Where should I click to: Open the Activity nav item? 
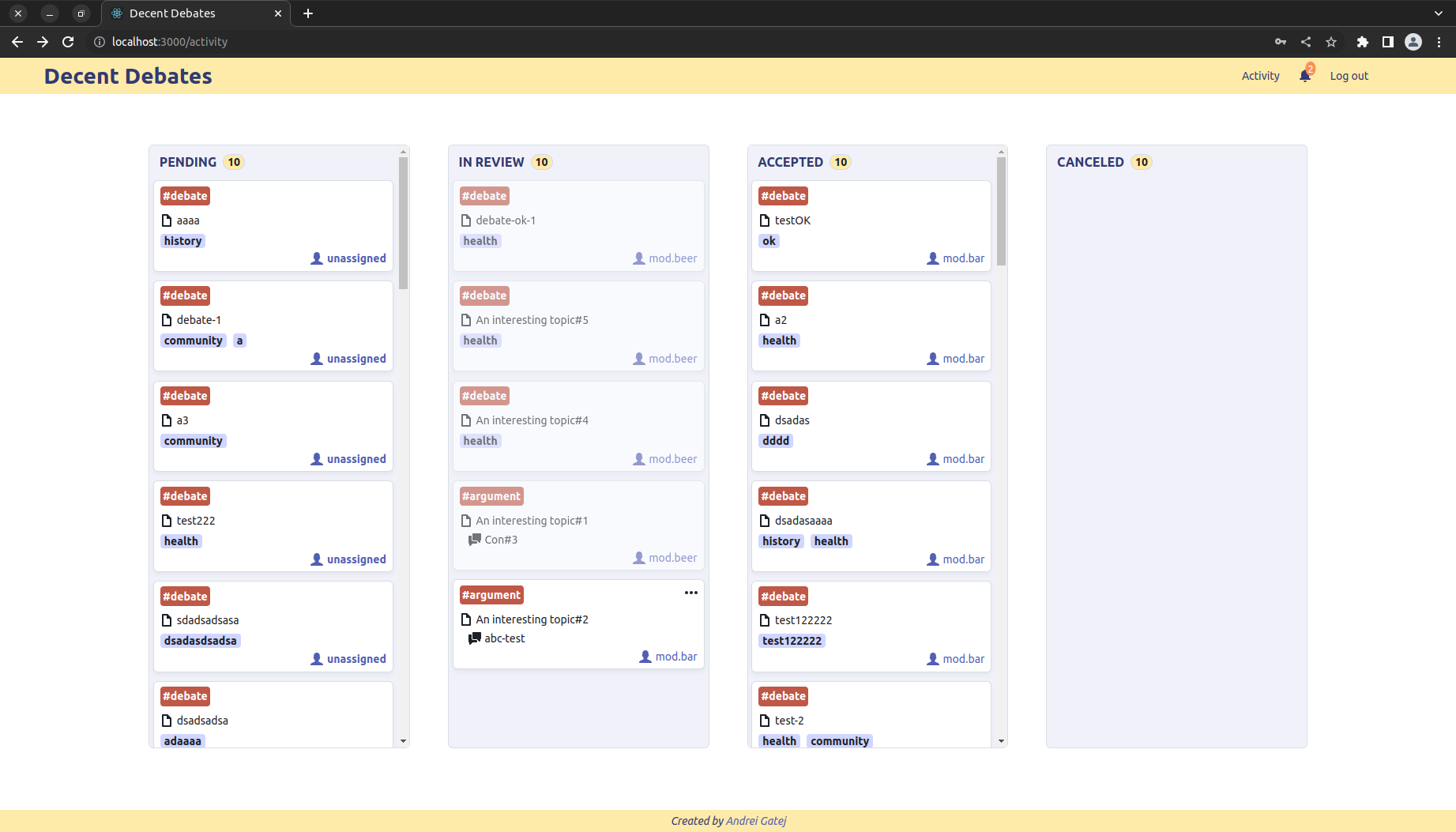coord(1260,76)
